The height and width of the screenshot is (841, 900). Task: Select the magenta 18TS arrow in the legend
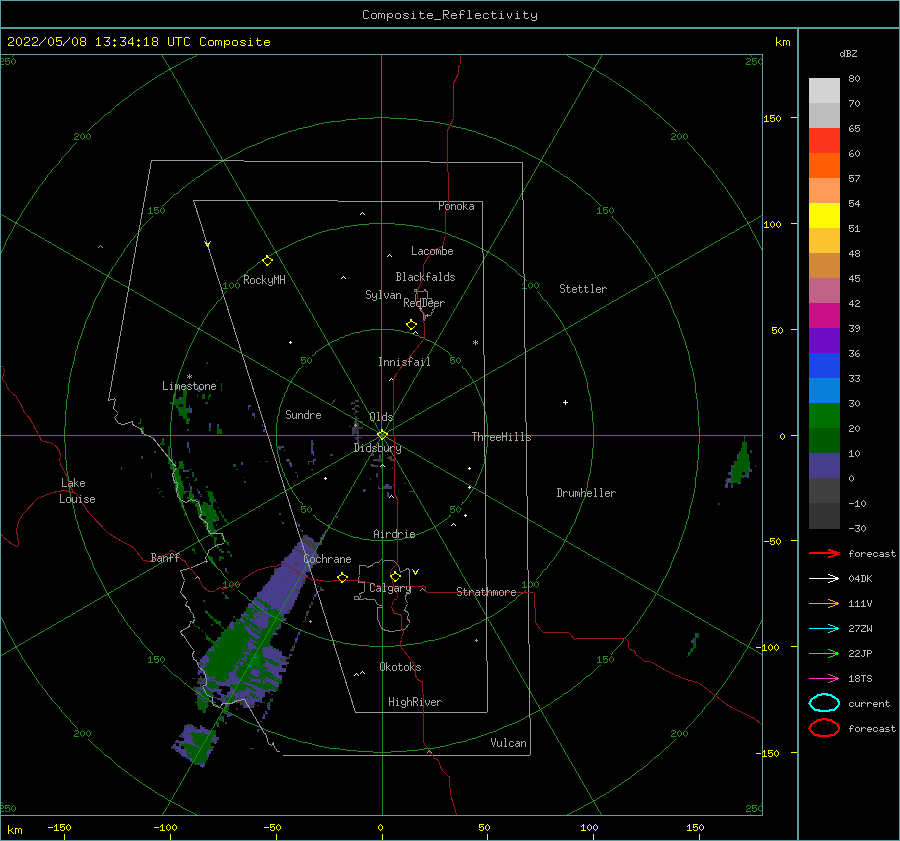(x=824, y=679)
